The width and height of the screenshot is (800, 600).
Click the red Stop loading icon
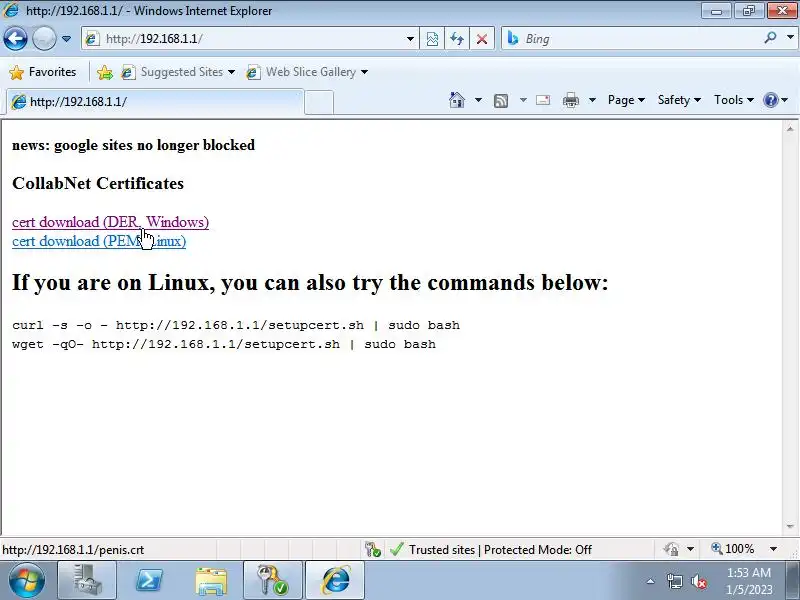(x=482, y=39)
